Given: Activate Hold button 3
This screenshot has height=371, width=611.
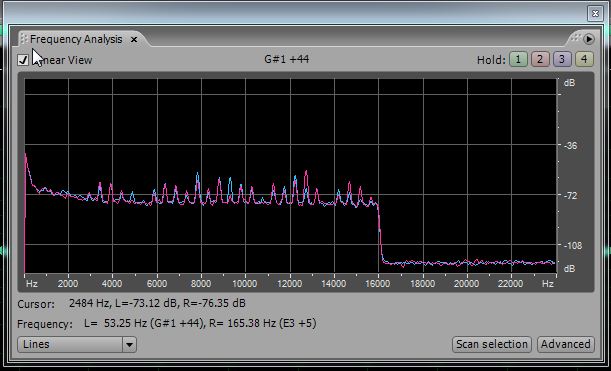Looking at the screenshot, I should pyautogui.click(x=562, y=59).
